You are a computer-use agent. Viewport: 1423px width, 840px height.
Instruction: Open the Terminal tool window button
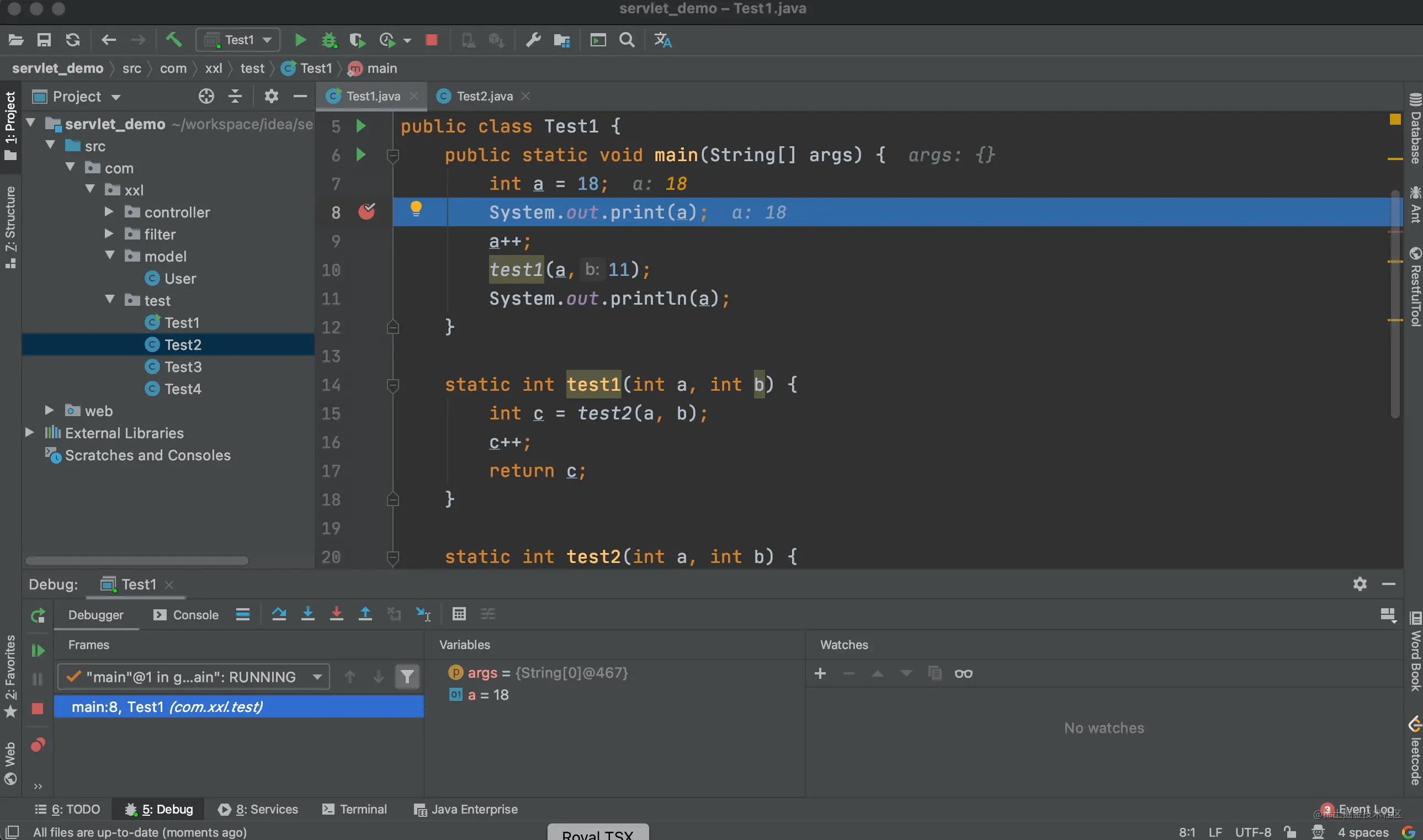(x=355, y=810)
